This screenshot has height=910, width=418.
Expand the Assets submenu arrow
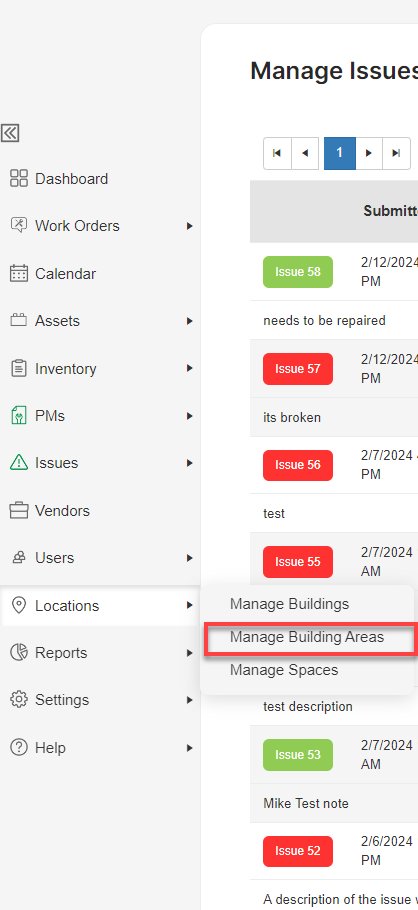189,321
